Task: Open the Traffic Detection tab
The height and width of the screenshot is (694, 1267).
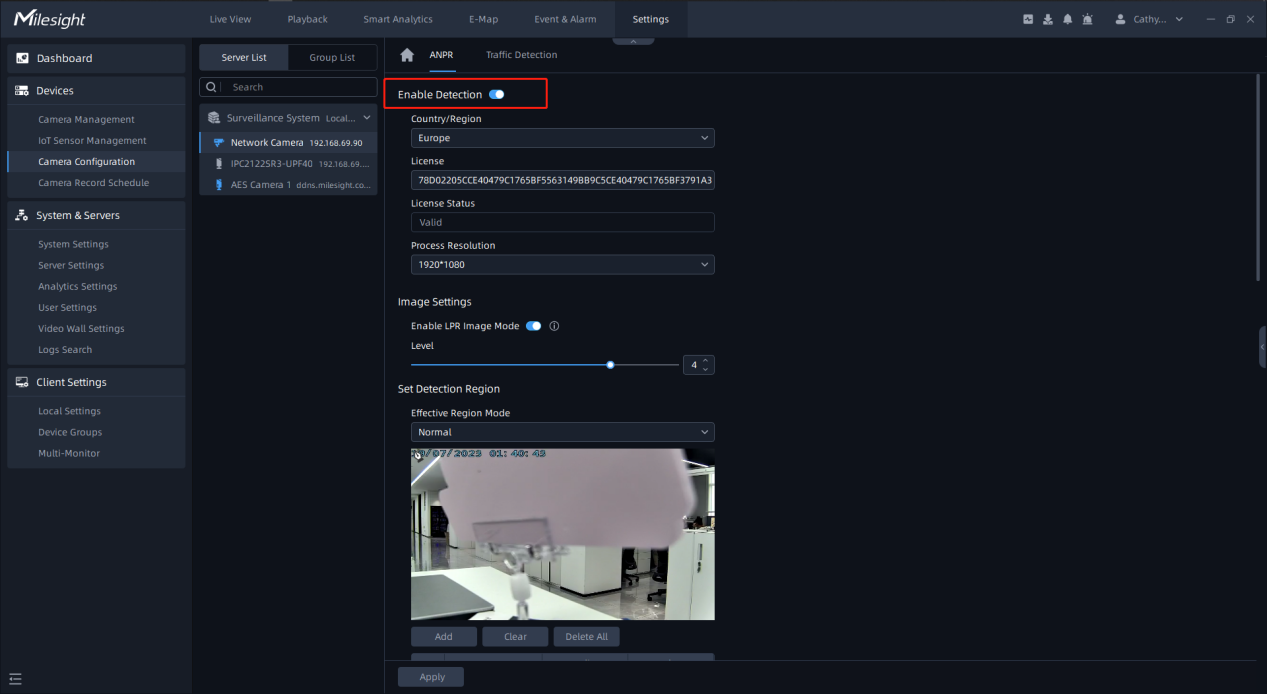Action: pyautogui.click(x=522, y=55)
